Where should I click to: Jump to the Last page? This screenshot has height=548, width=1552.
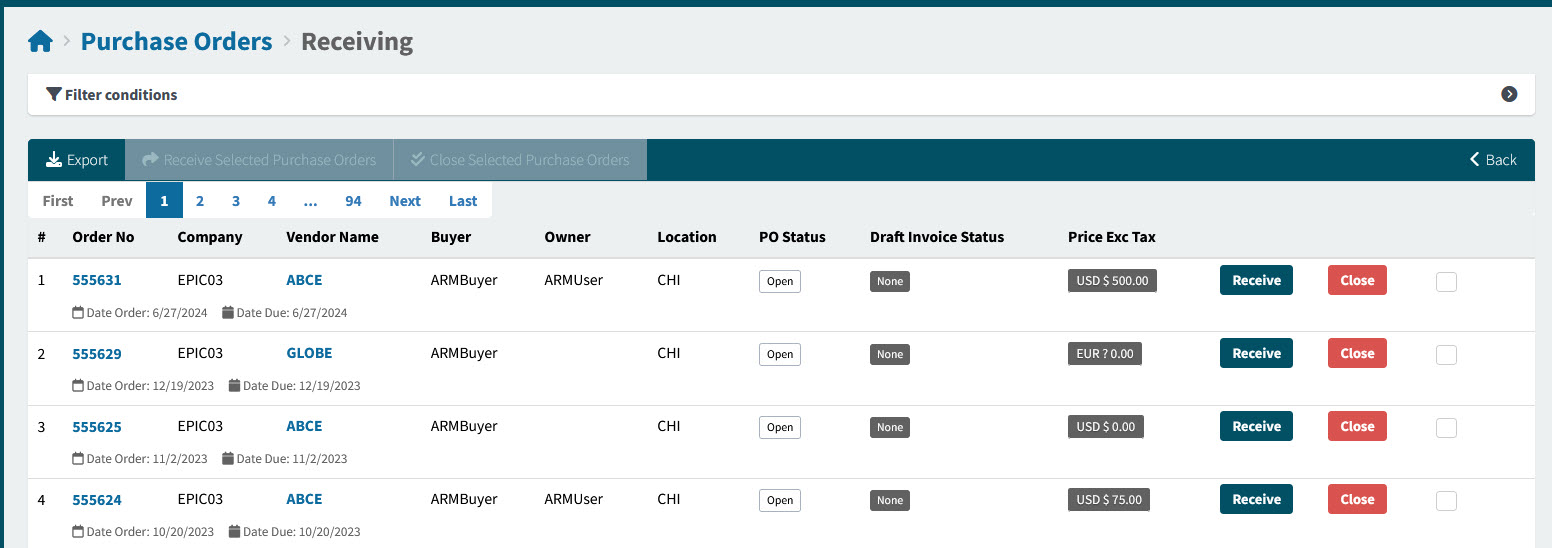click(x=463, y=201)
